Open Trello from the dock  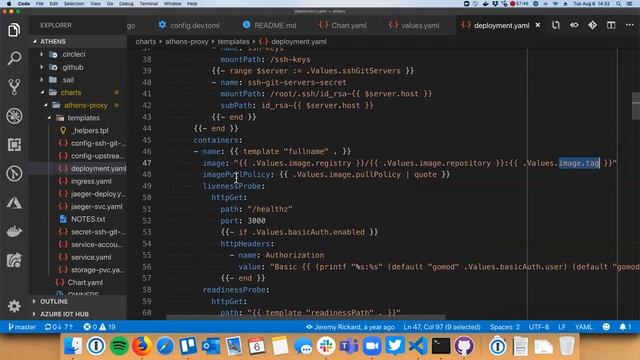[188, 346]
